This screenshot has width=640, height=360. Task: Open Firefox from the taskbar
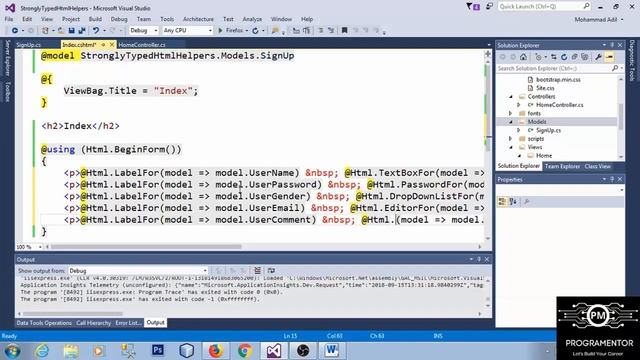tap(216, 351)
